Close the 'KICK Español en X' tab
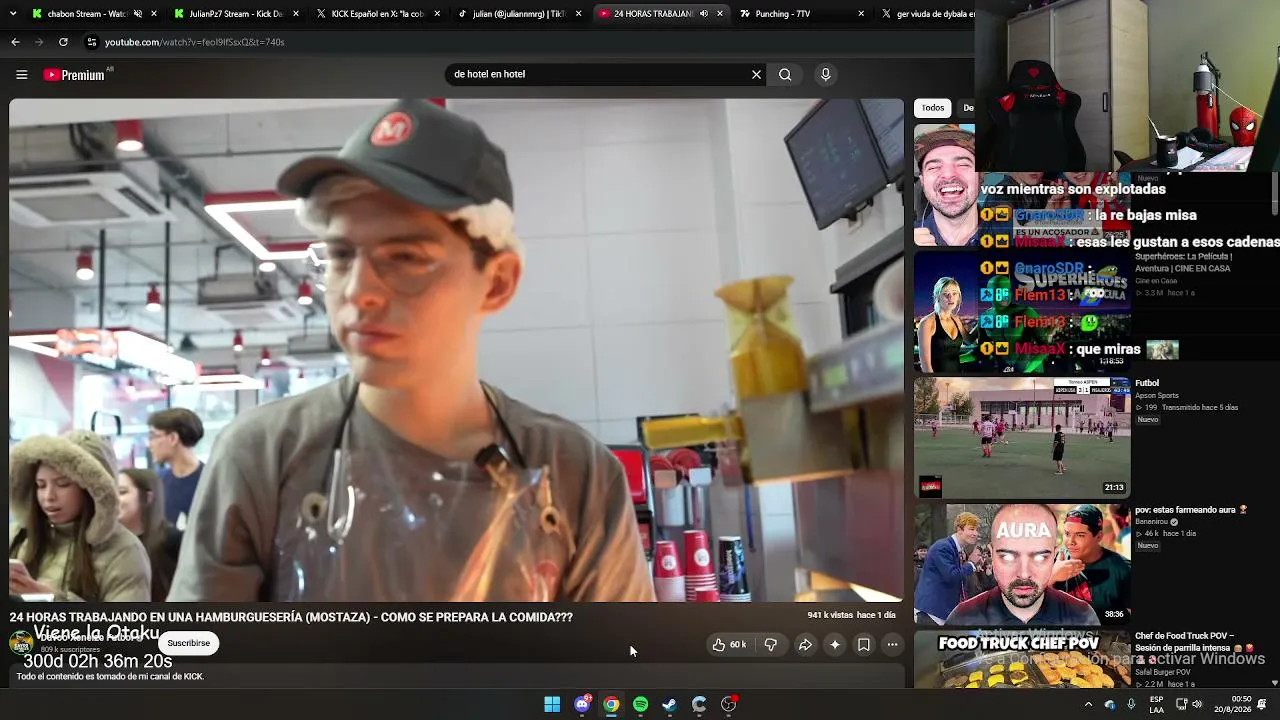 pyautogui.click(x=437, y=14)
